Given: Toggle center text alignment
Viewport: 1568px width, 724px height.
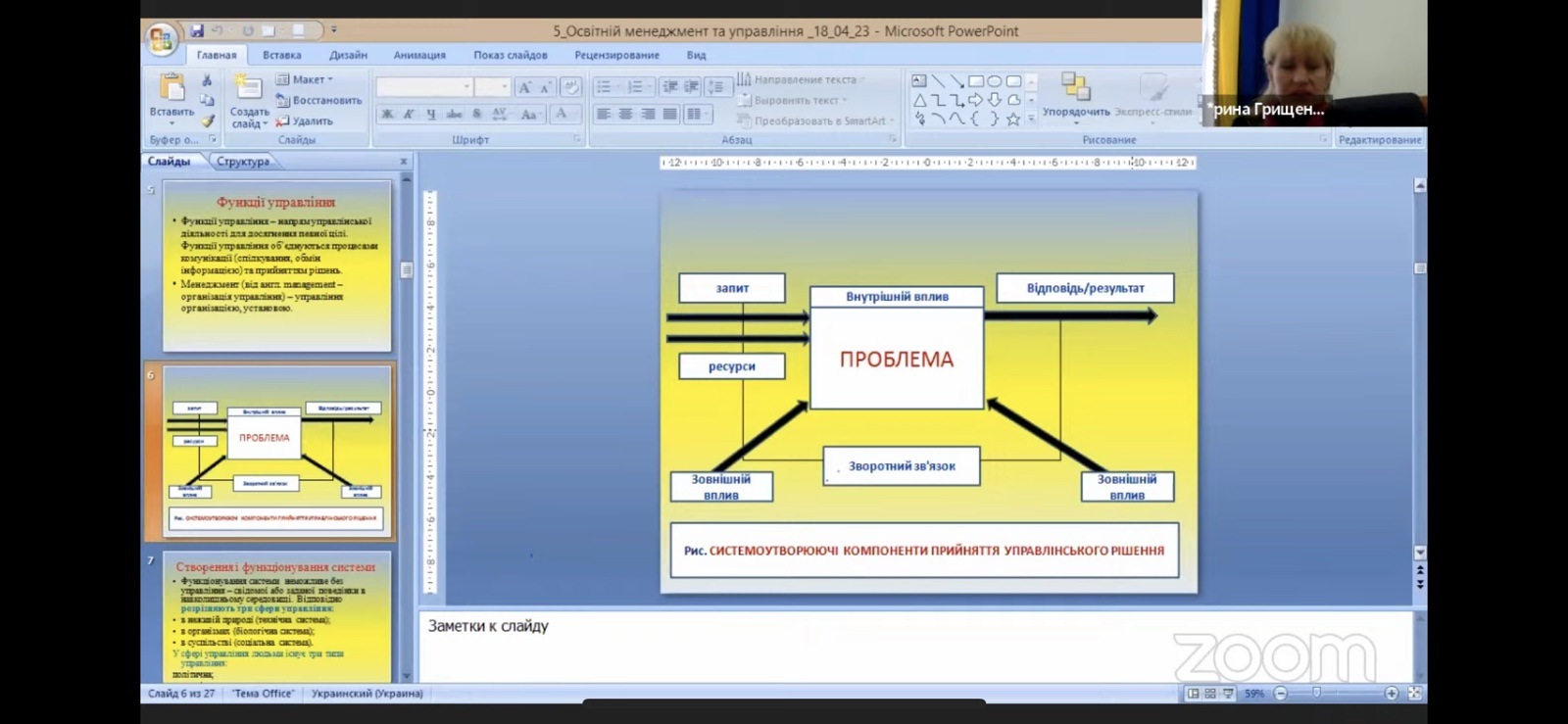Looking at the screenshot, I should click(x=625, y=115).
